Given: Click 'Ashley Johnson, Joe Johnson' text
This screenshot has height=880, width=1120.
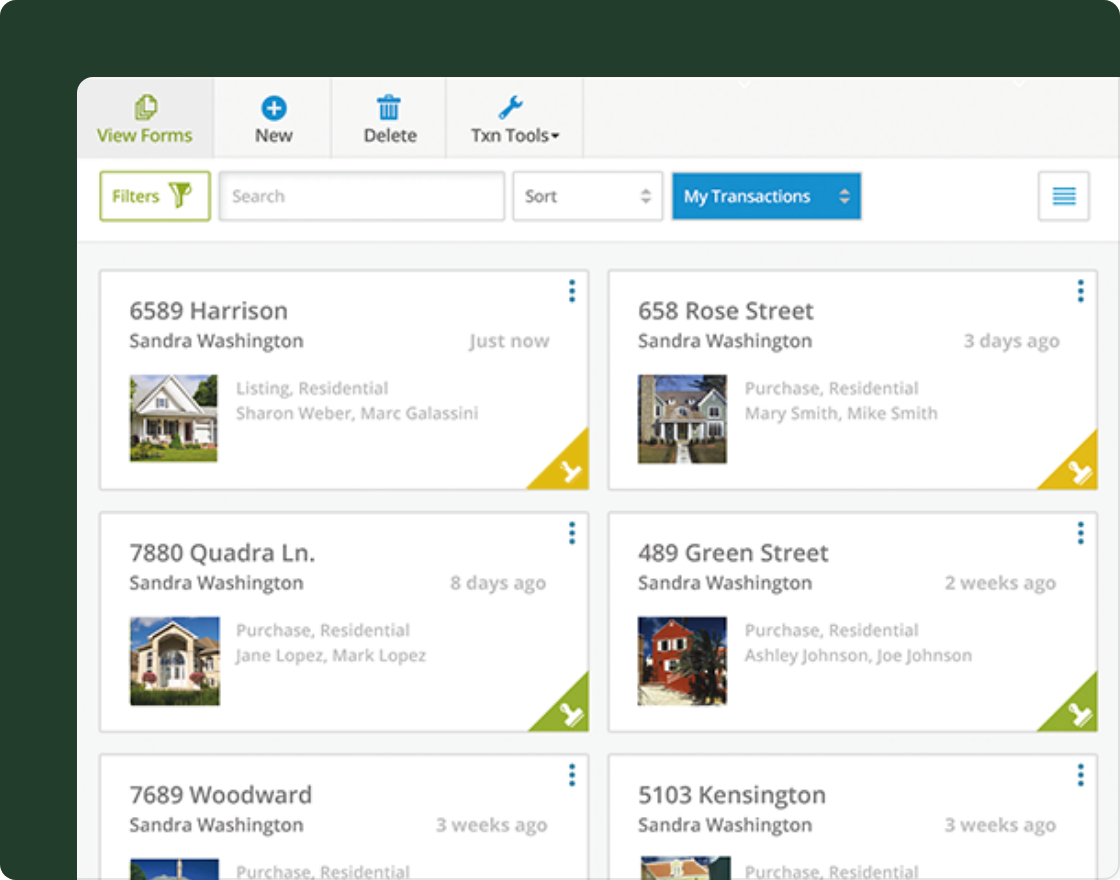Looking at the screenshot, I should point(859,656).
